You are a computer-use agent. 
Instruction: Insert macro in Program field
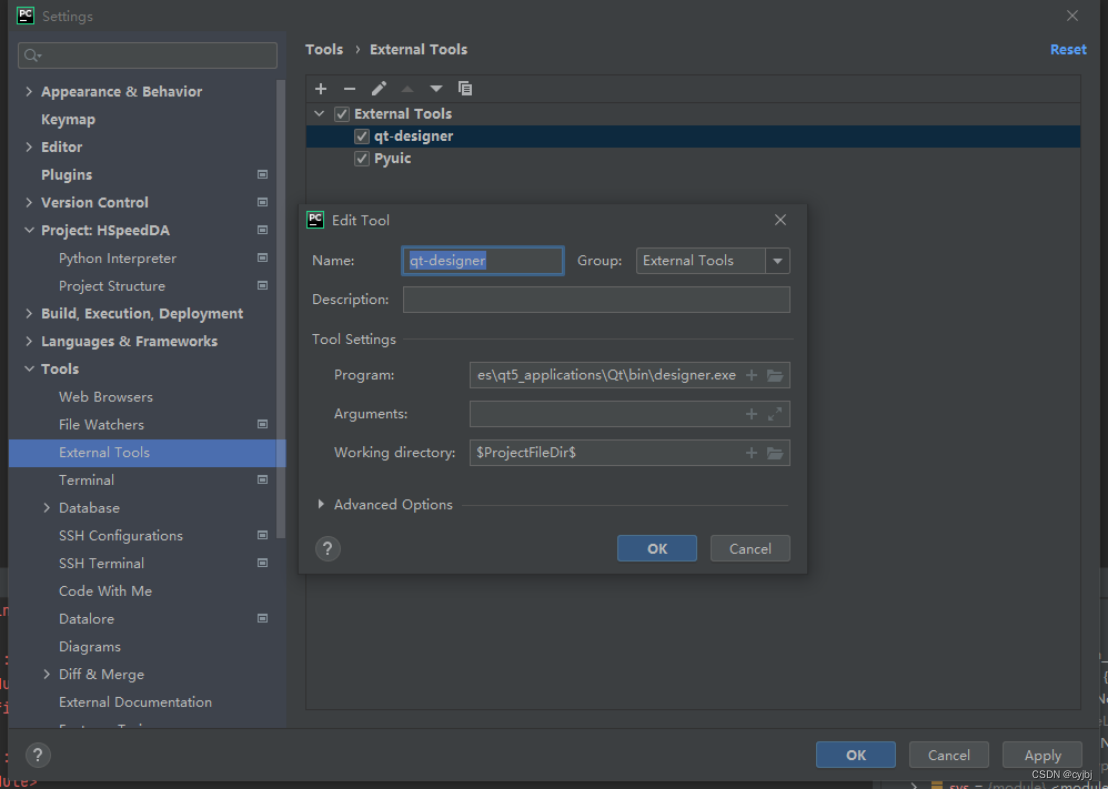tap(751, 375)
